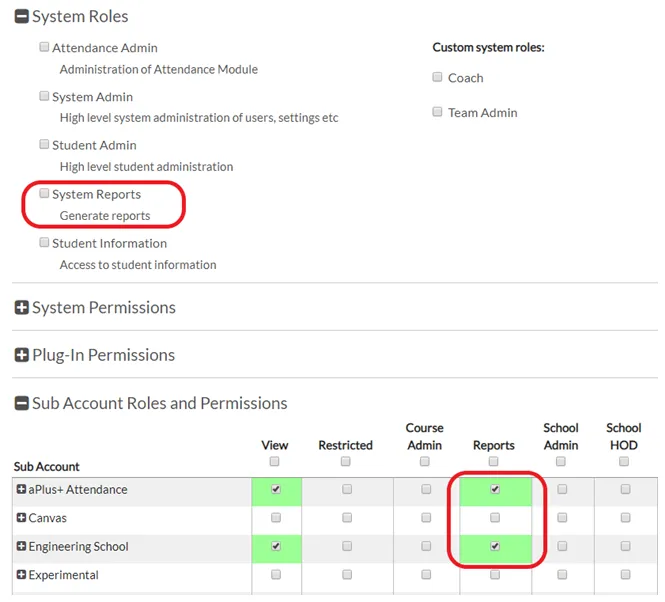
Task: Check the Coach custom role
Action: tap(437, 77)
